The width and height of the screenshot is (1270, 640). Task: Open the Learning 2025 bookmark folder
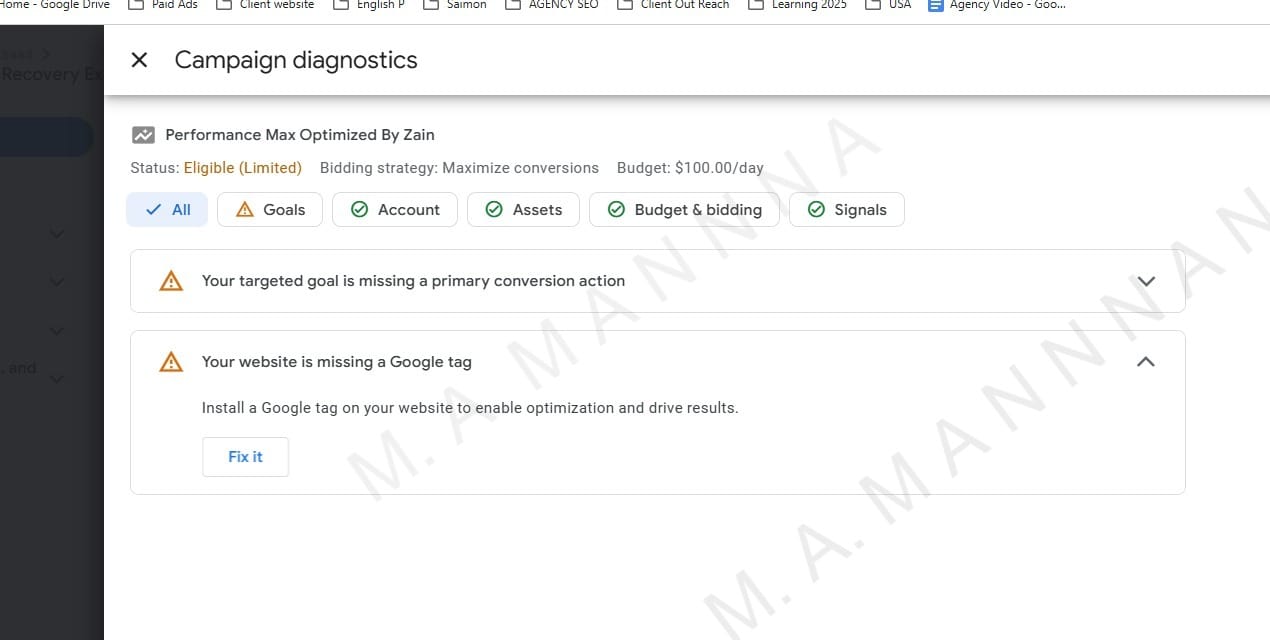[798, 5]
